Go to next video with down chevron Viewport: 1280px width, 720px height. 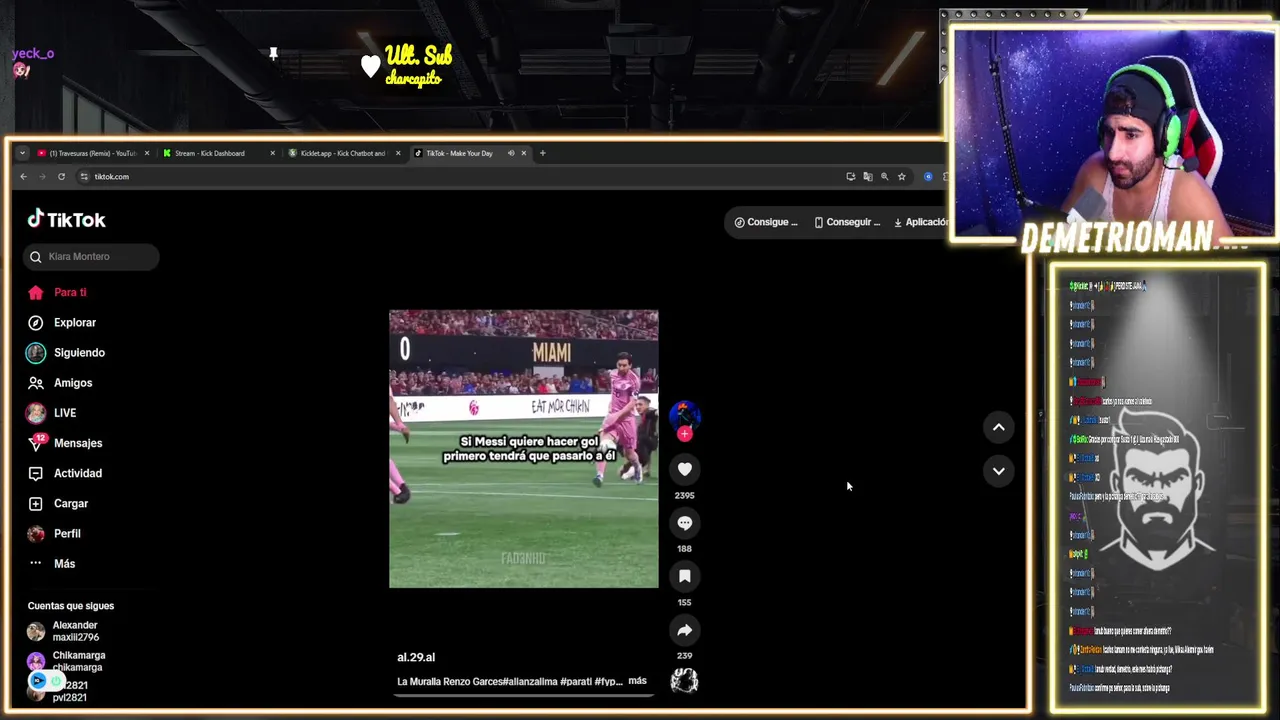pyautogui.click(x=998, y=471)
